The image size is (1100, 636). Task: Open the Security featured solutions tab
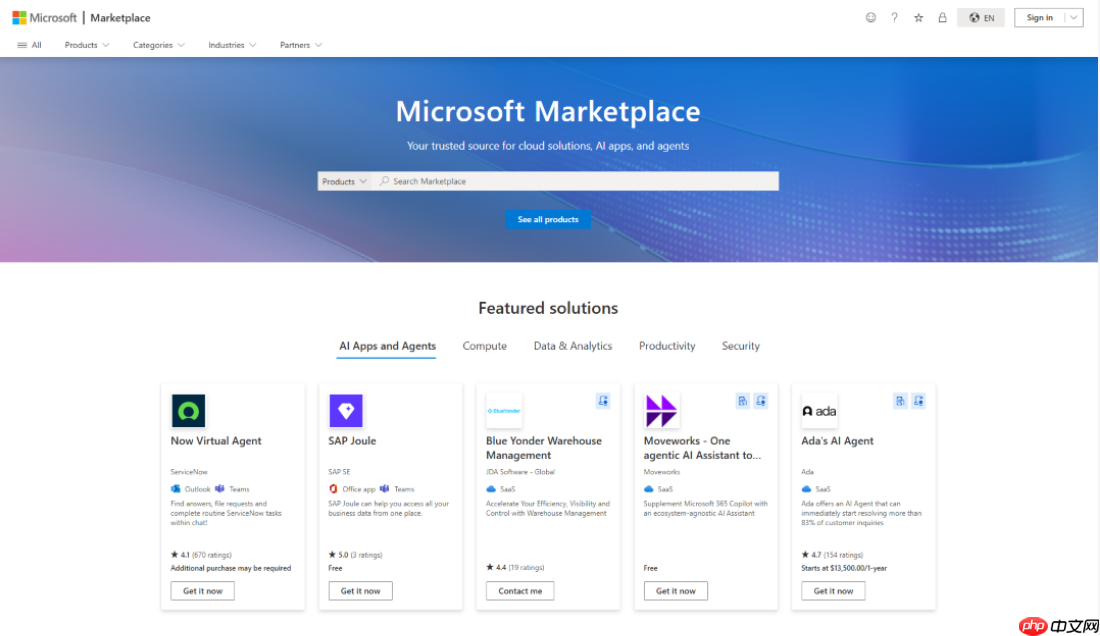pos(740,345)
